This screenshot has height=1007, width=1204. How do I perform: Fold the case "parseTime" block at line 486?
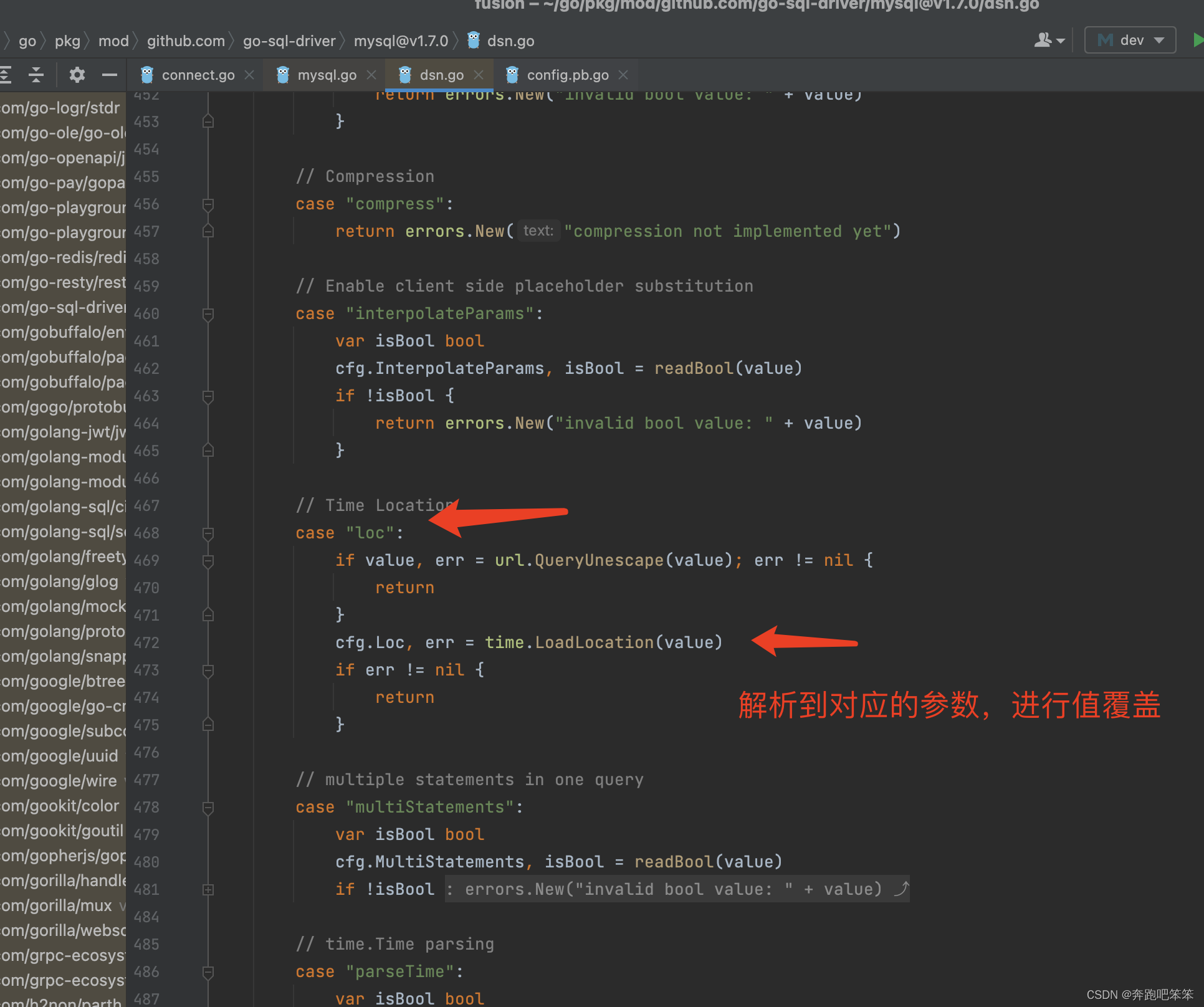pyautogui.click(x=208, y=972)
